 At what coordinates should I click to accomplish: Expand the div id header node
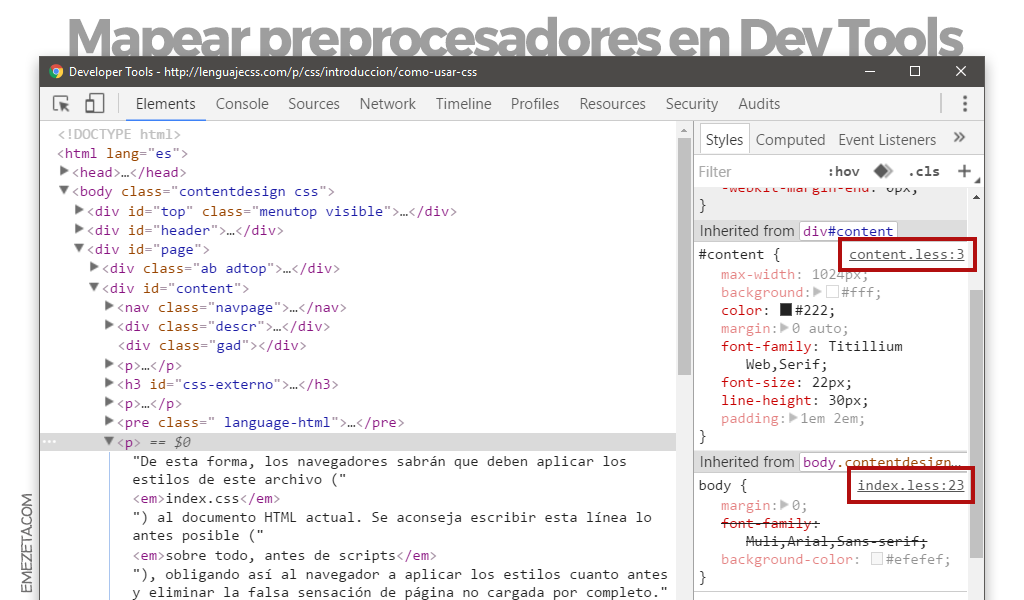tap(79, 229)
